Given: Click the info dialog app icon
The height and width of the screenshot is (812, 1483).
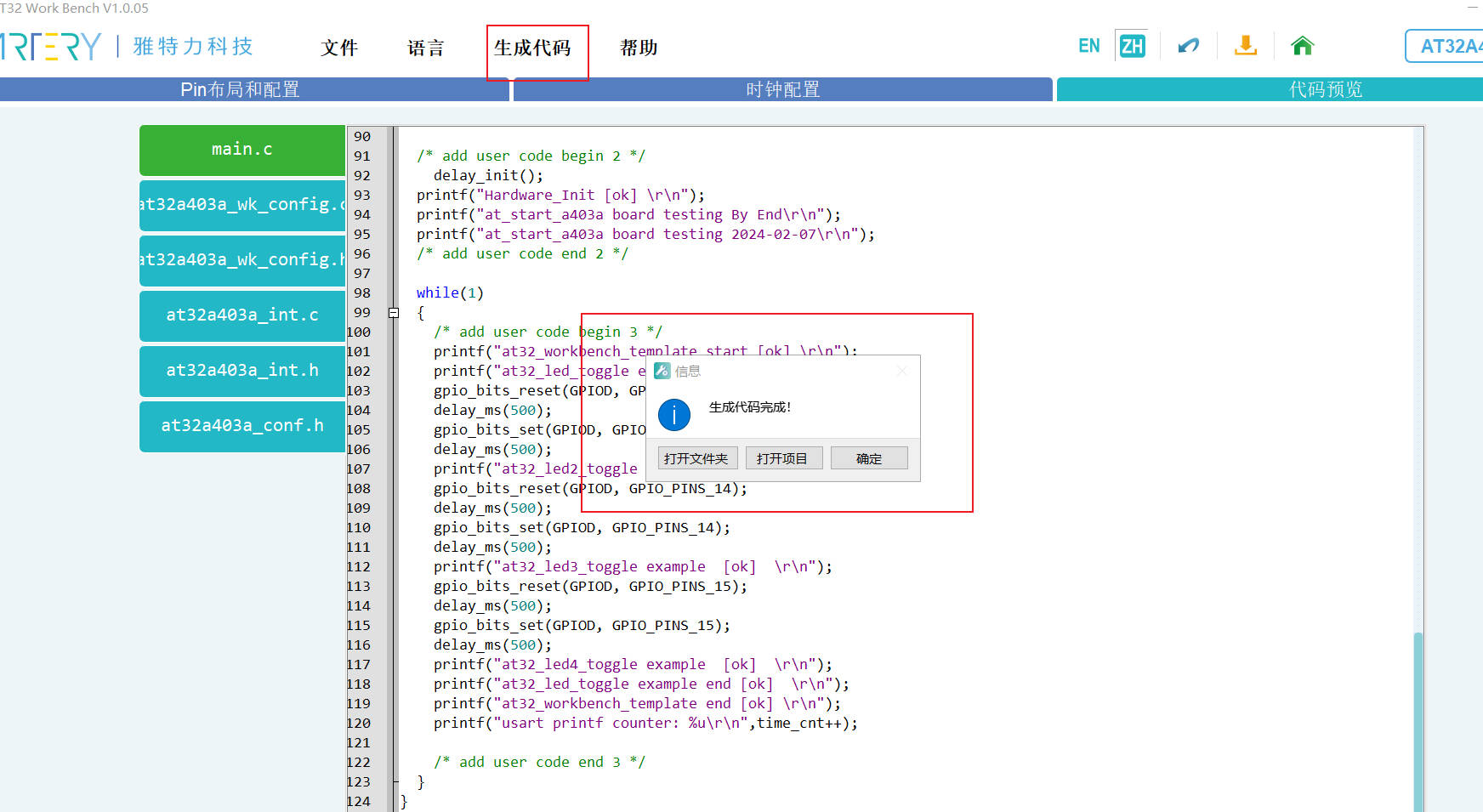Looking at the screenshot, I should click(x=662, y=371).
